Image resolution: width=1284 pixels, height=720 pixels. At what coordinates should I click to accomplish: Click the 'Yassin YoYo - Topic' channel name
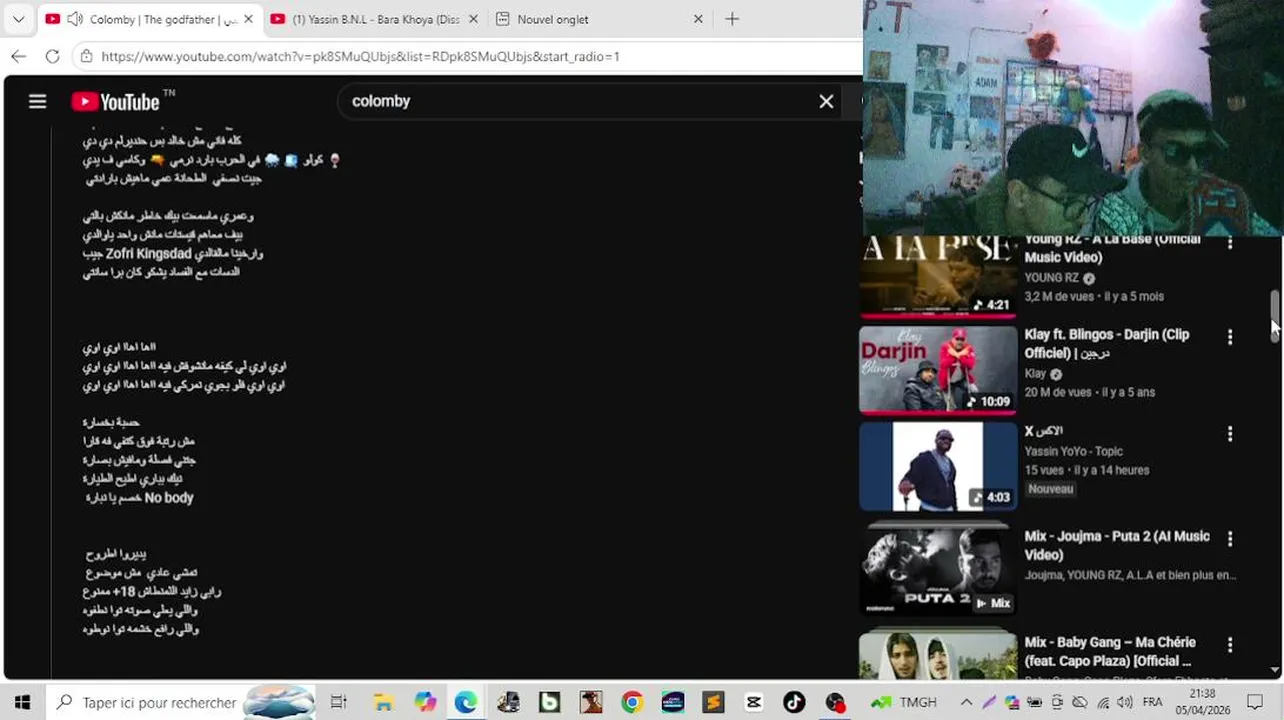(x=1073, y=451)
